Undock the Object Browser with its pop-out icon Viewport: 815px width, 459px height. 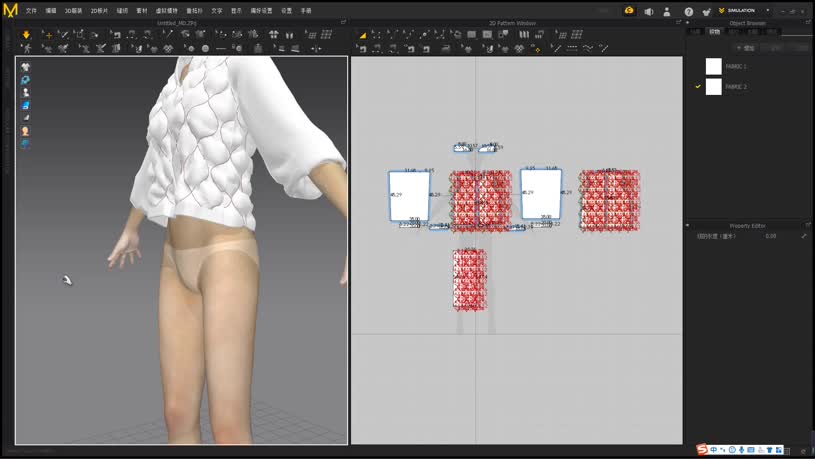[x=808, y=22]
